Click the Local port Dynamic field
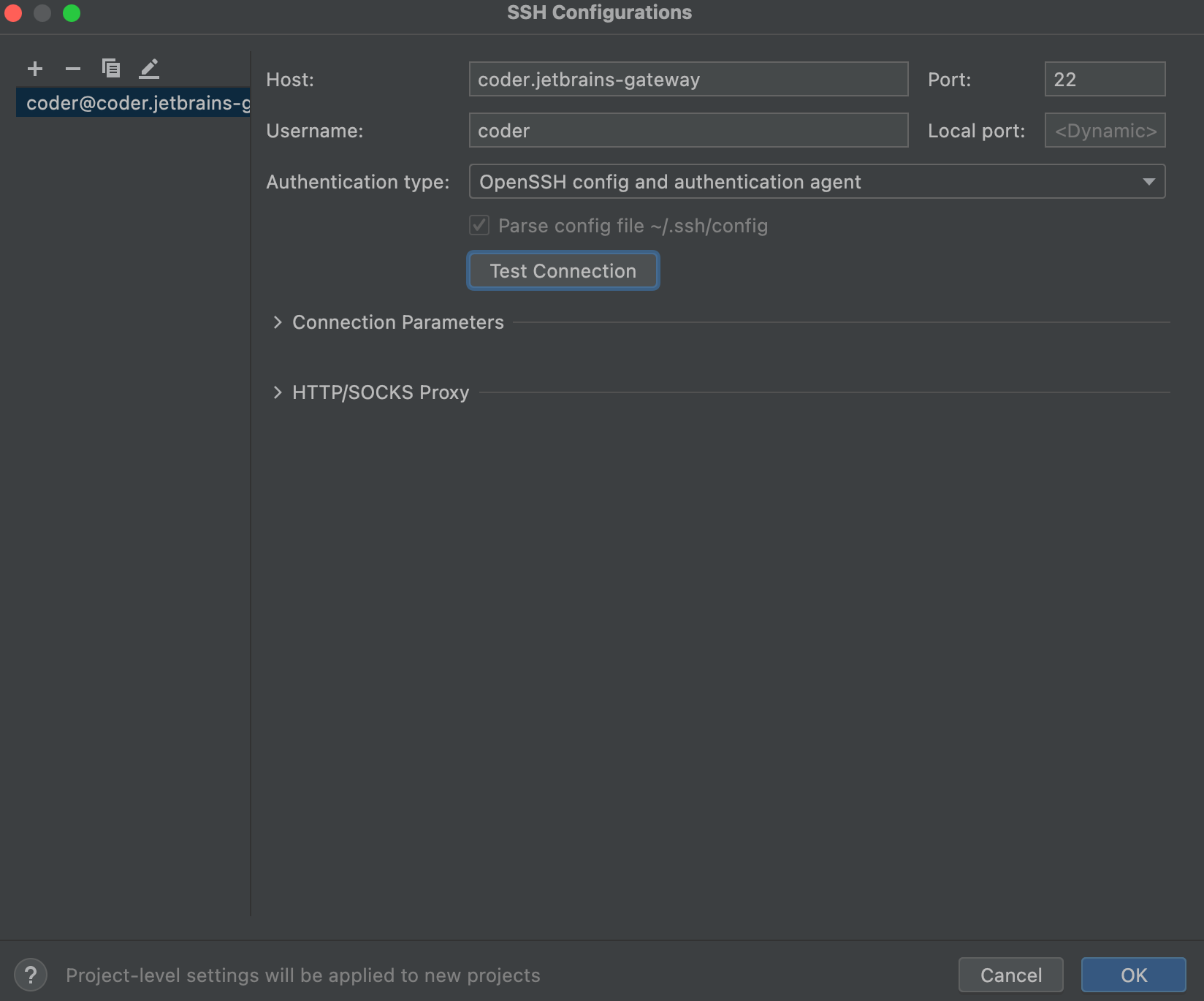This screenshot has height=1001, width=1204. tap(1105, 130)
